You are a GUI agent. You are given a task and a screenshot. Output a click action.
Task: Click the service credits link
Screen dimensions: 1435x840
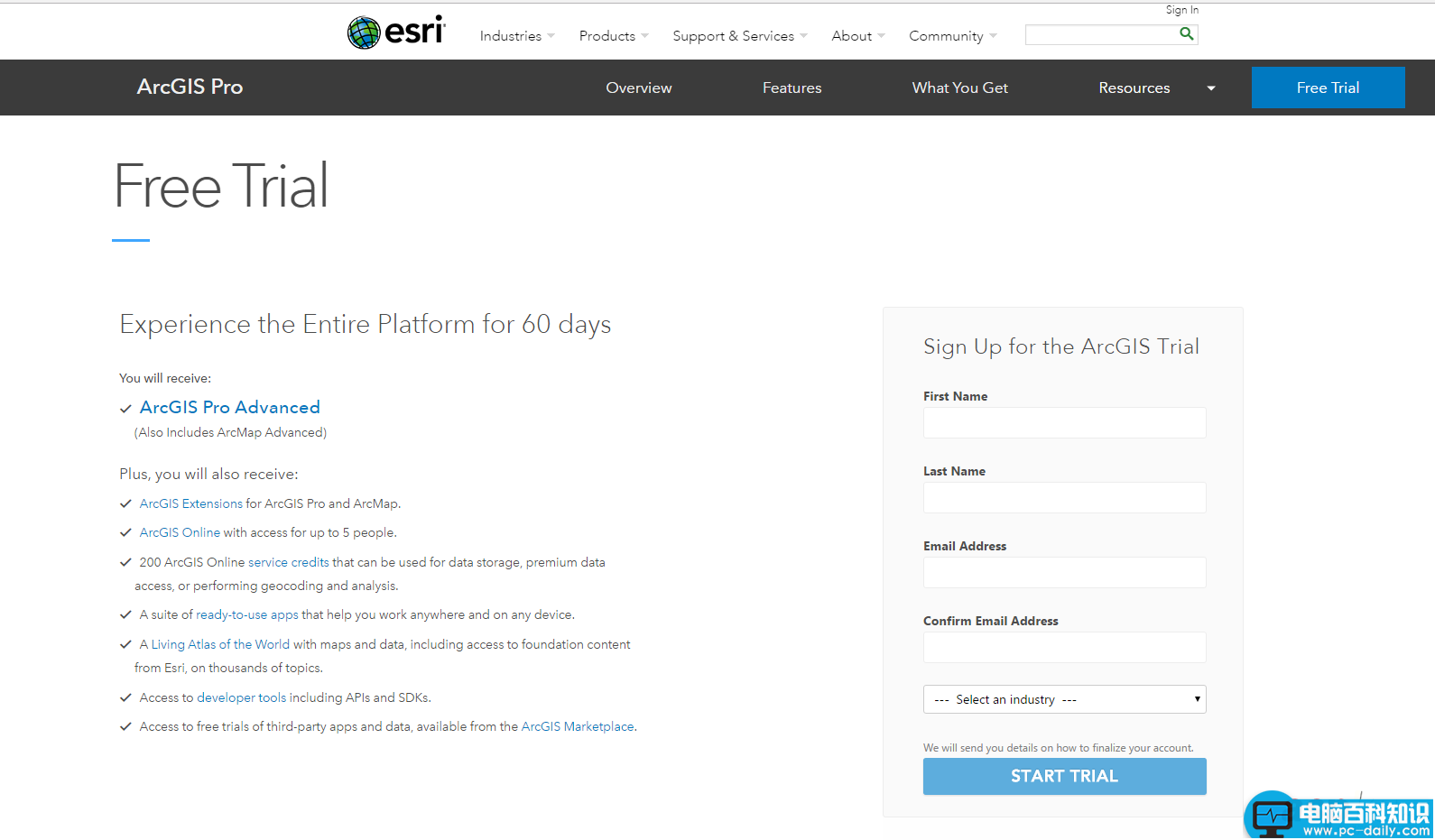tap(289, 562)
